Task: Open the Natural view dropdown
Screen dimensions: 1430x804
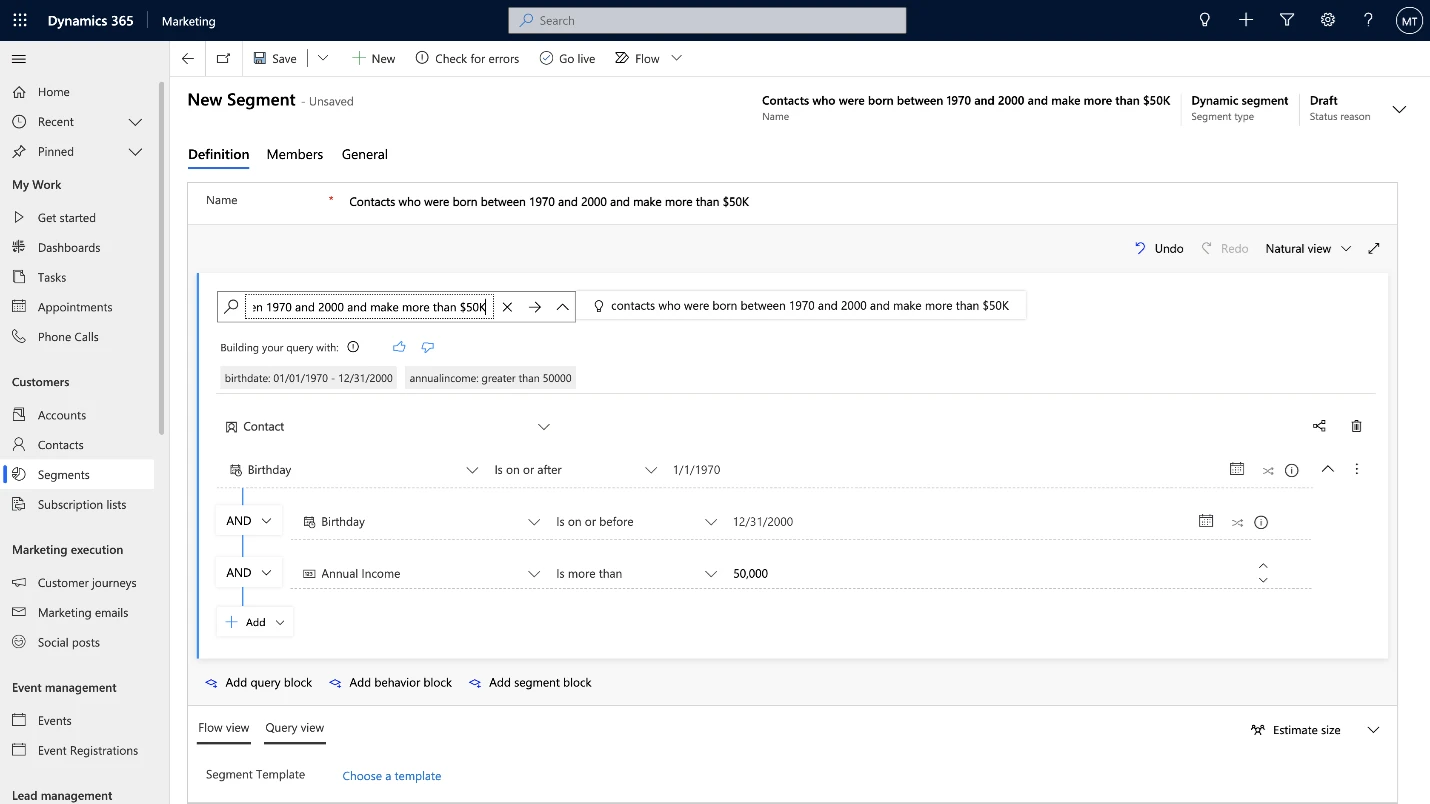Action: [x=1346, y=248]
